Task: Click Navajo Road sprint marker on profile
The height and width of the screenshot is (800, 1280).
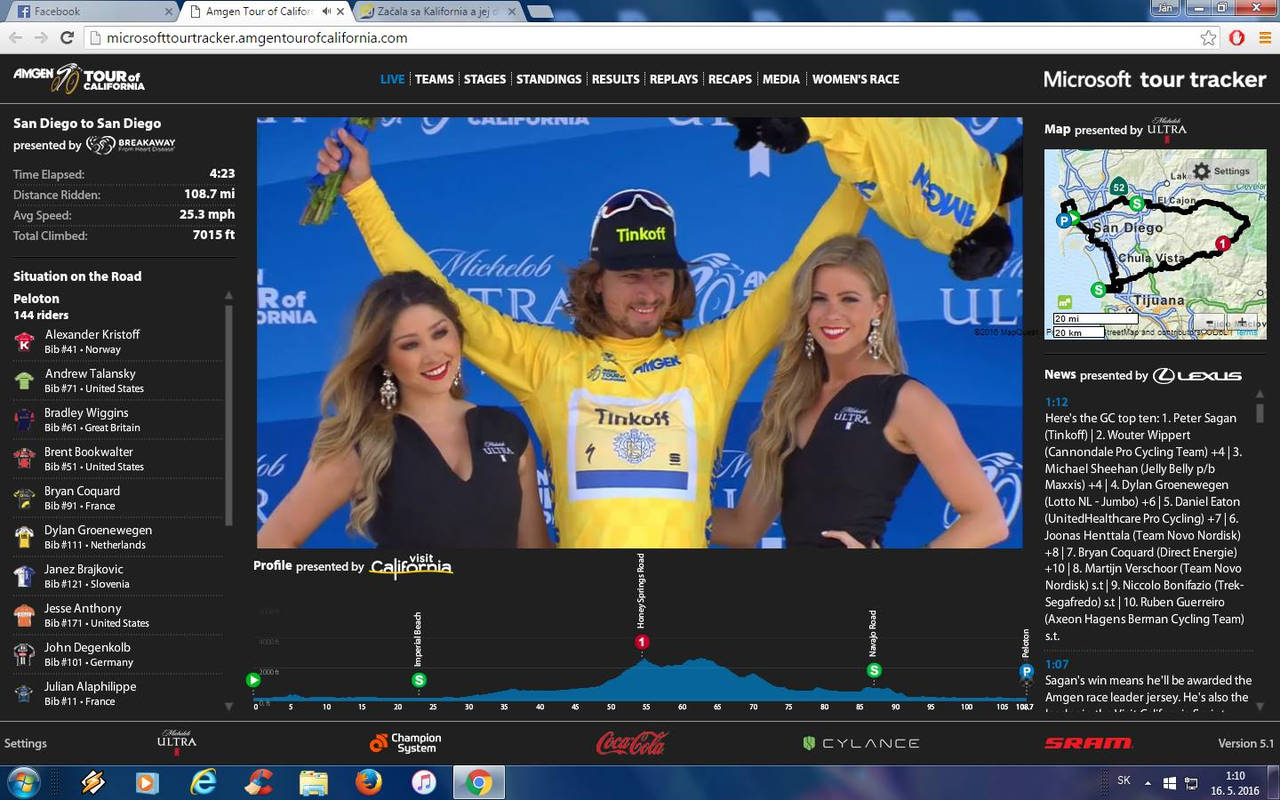Action: tap(874, 670)
